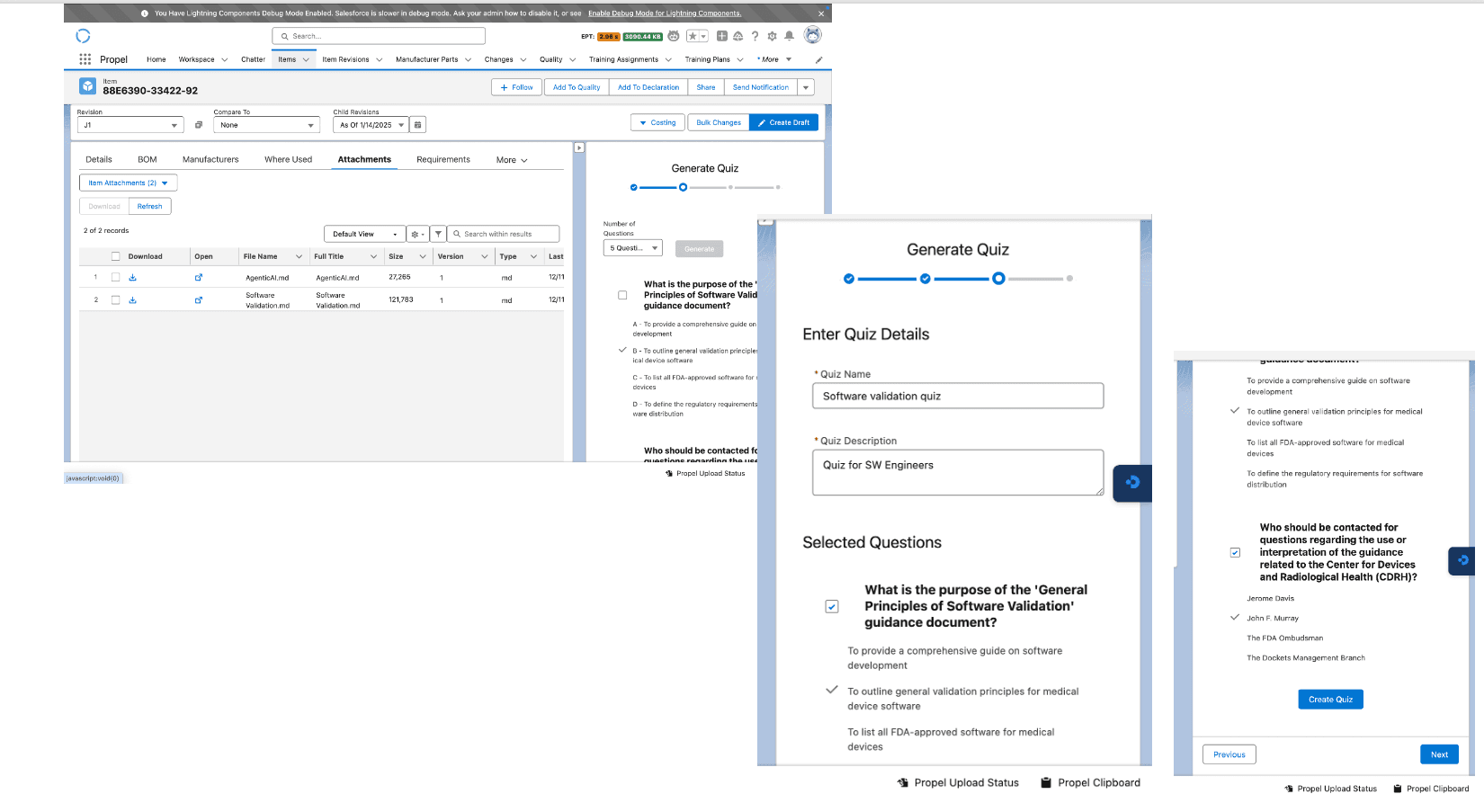1484x812 pixels.
Task: Open the attachments table settings gear
Action: tap(417, 234)
